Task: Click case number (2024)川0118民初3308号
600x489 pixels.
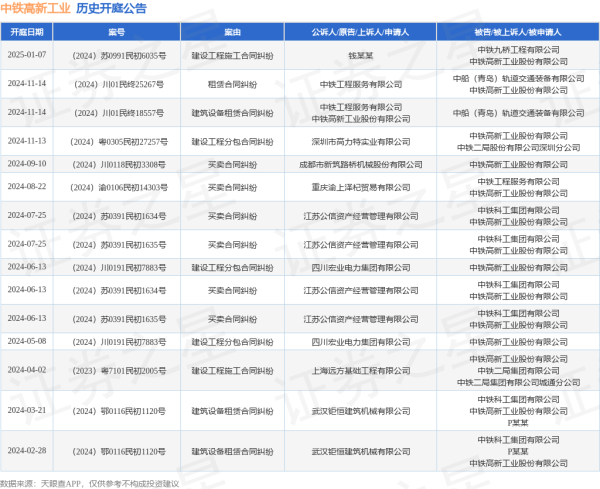Action: click(119, 165)
